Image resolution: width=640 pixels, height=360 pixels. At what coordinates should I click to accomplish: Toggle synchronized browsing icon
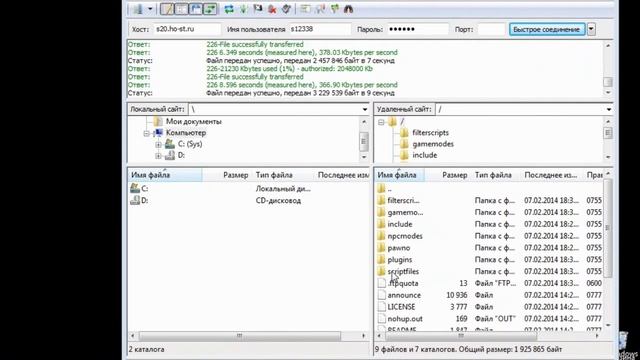pos(335,9)
